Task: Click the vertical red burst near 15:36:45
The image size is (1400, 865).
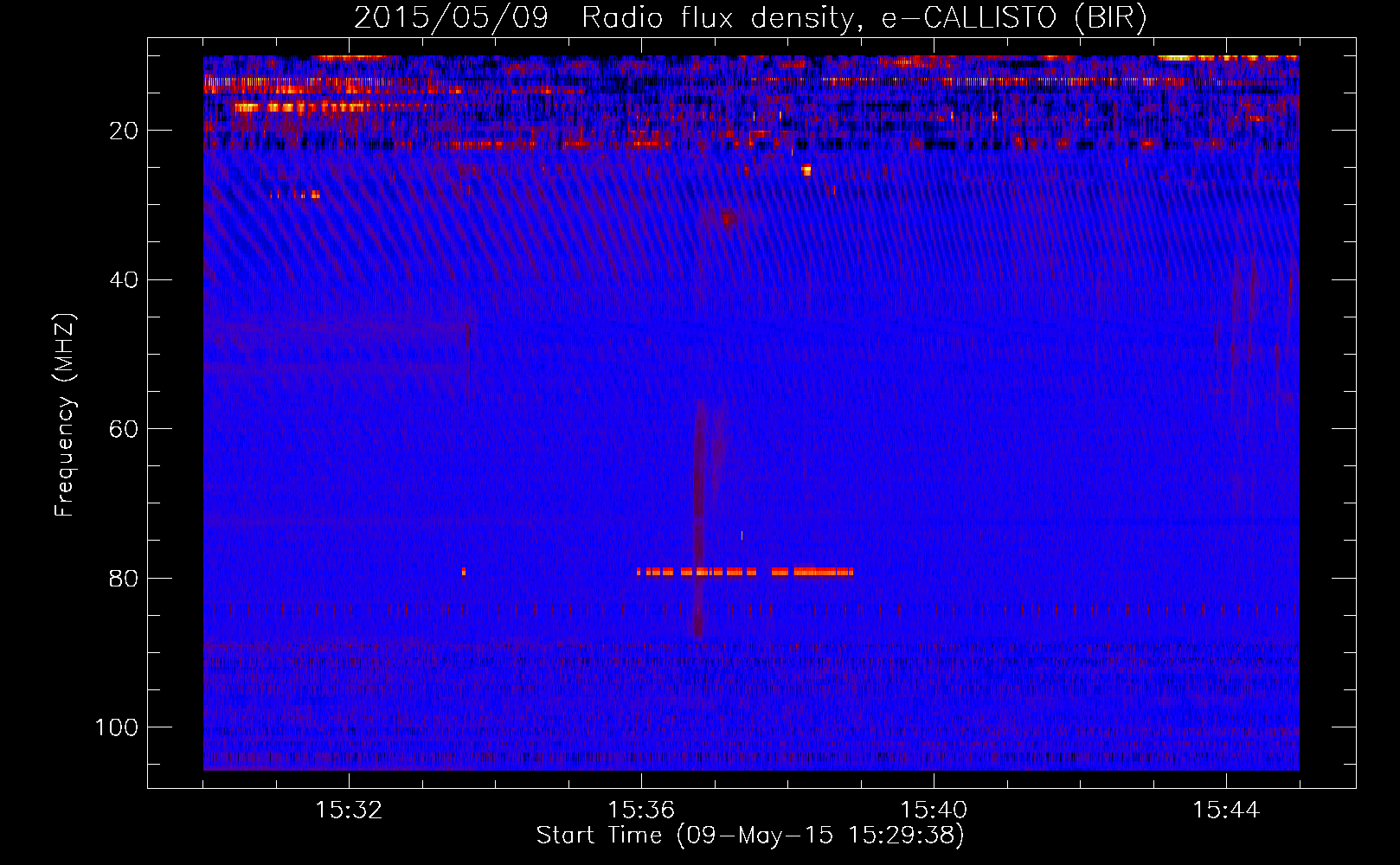Action: coord(698,519)
